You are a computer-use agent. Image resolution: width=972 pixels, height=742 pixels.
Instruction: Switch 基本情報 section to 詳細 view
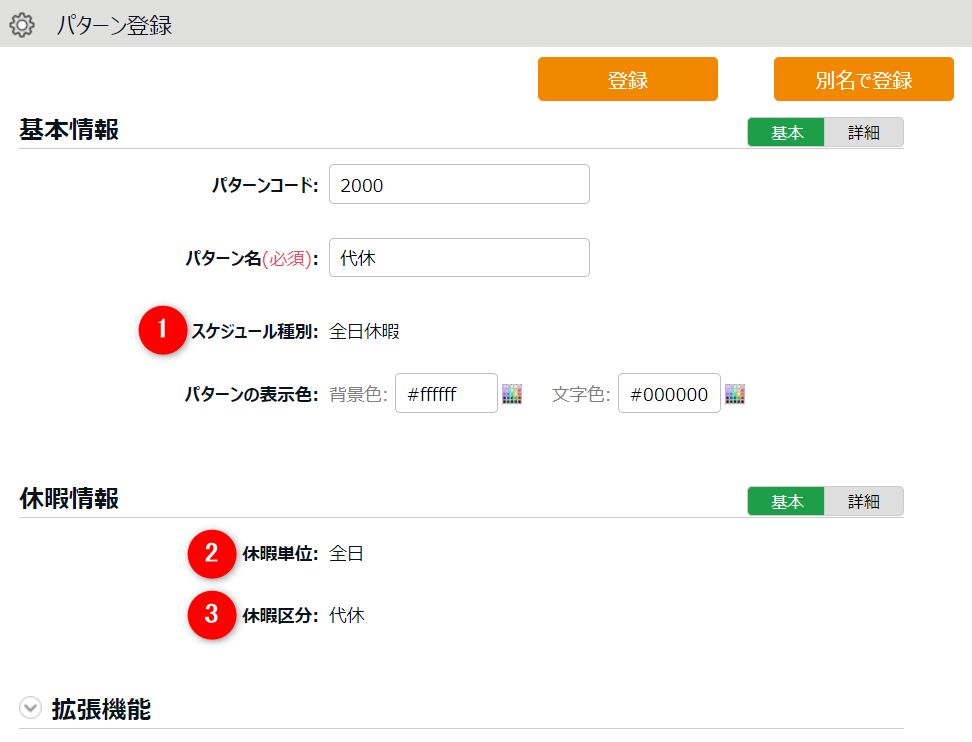[x=863, y=132]
